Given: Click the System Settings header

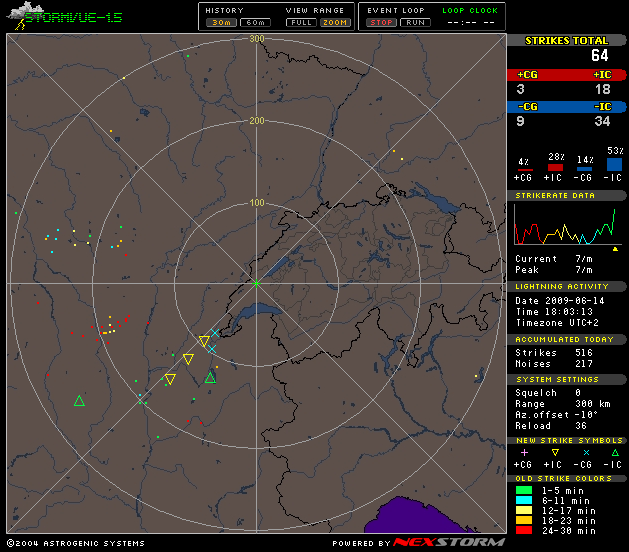Looking at the screenshot, I should click(x=566, y=380).
